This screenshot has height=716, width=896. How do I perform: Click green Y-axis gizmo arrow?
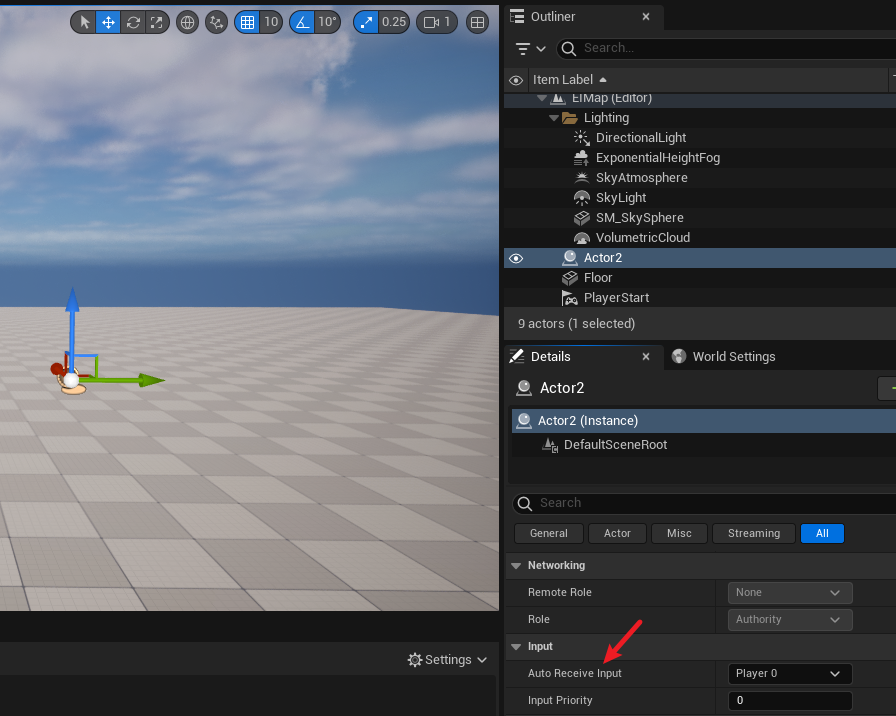pyautogui.click(x=151, y=380)
